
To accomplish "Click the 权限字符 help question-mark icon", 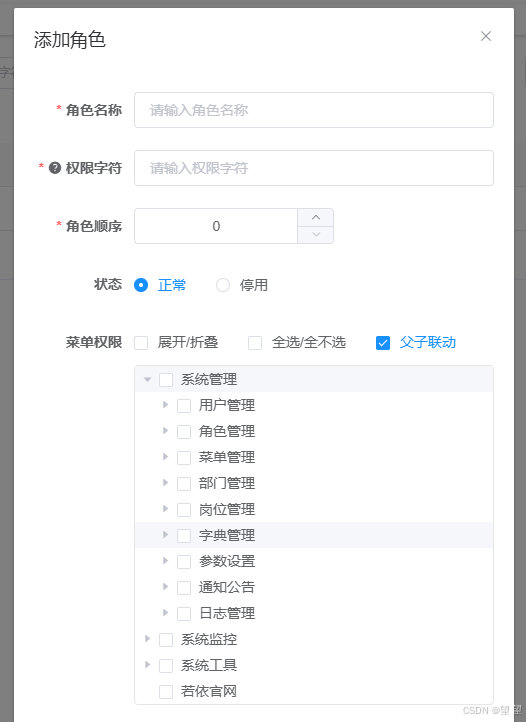I will coord(55,168).
